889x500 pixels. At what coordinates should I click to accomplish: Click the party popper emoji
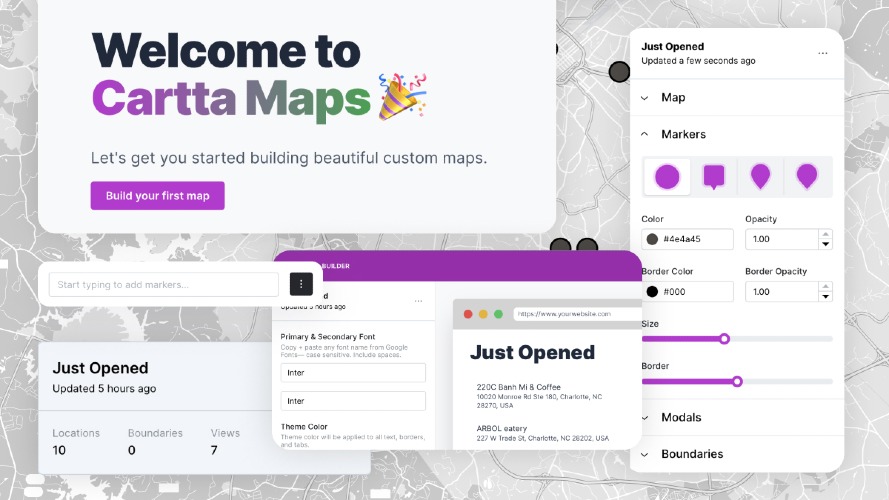coord(402,96)
